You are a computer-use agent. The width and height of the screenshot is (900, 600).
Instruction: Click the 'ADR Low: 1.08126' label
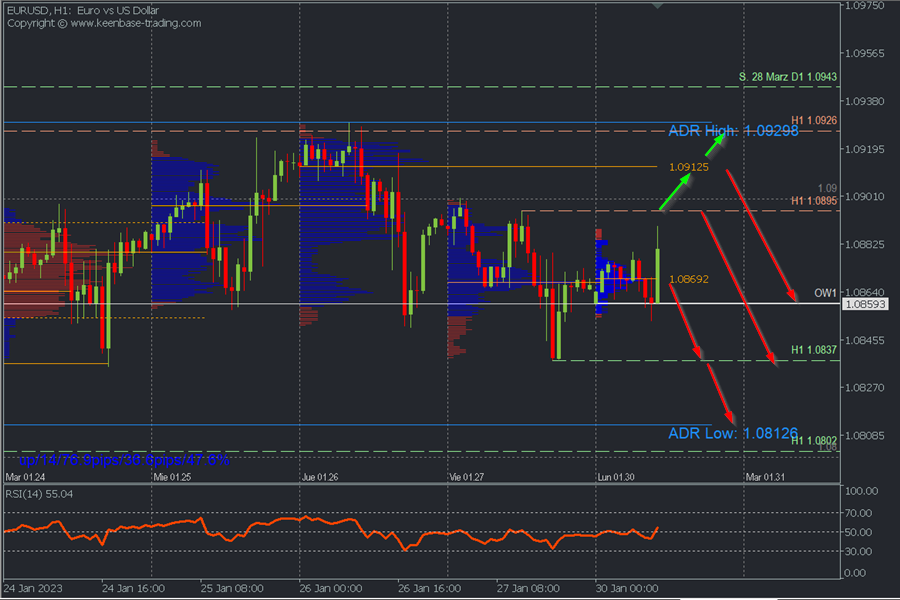(733, 433)
